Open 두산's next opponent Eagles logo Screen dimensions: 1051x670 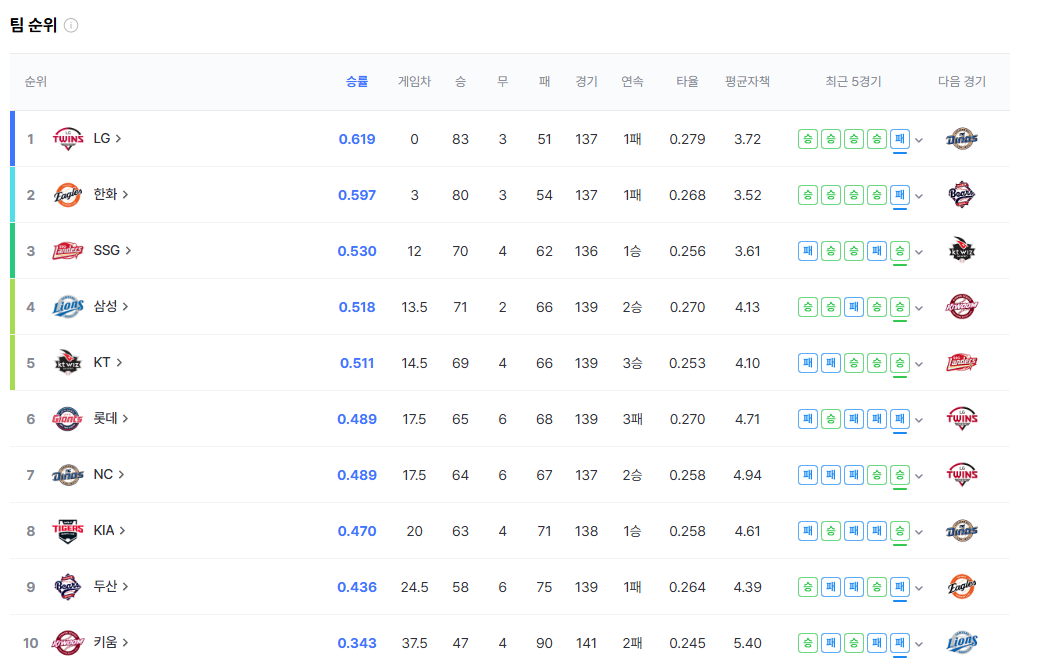[x=961, y=586]
